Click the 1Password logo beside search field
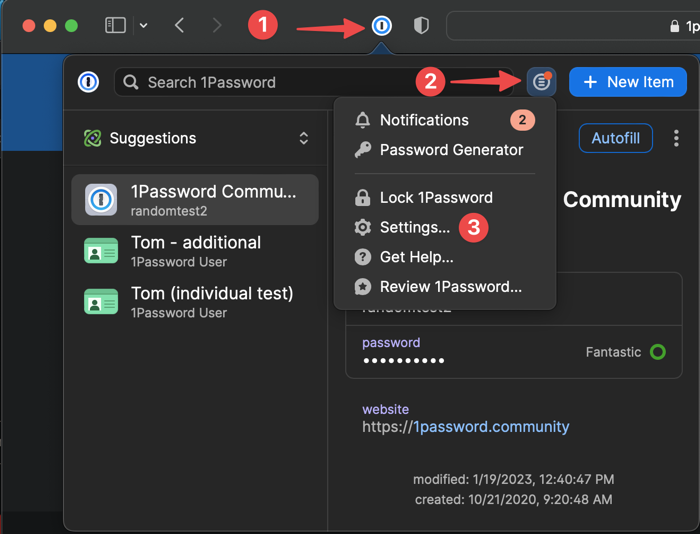This screenshot has width=700, height=534. 89,82
